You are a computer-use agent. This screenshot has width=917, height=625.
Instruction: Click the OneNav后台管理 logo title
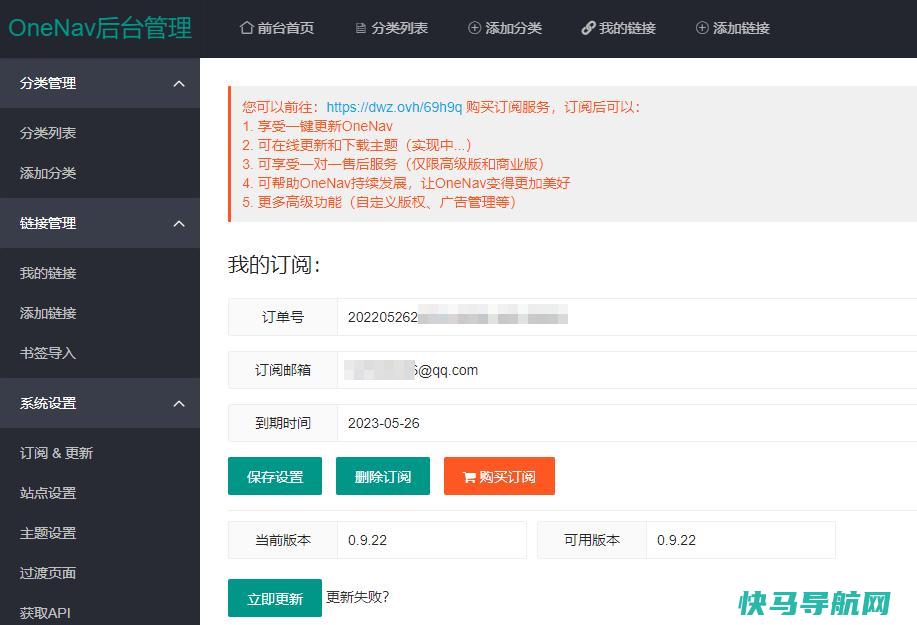tap(100, 28)
